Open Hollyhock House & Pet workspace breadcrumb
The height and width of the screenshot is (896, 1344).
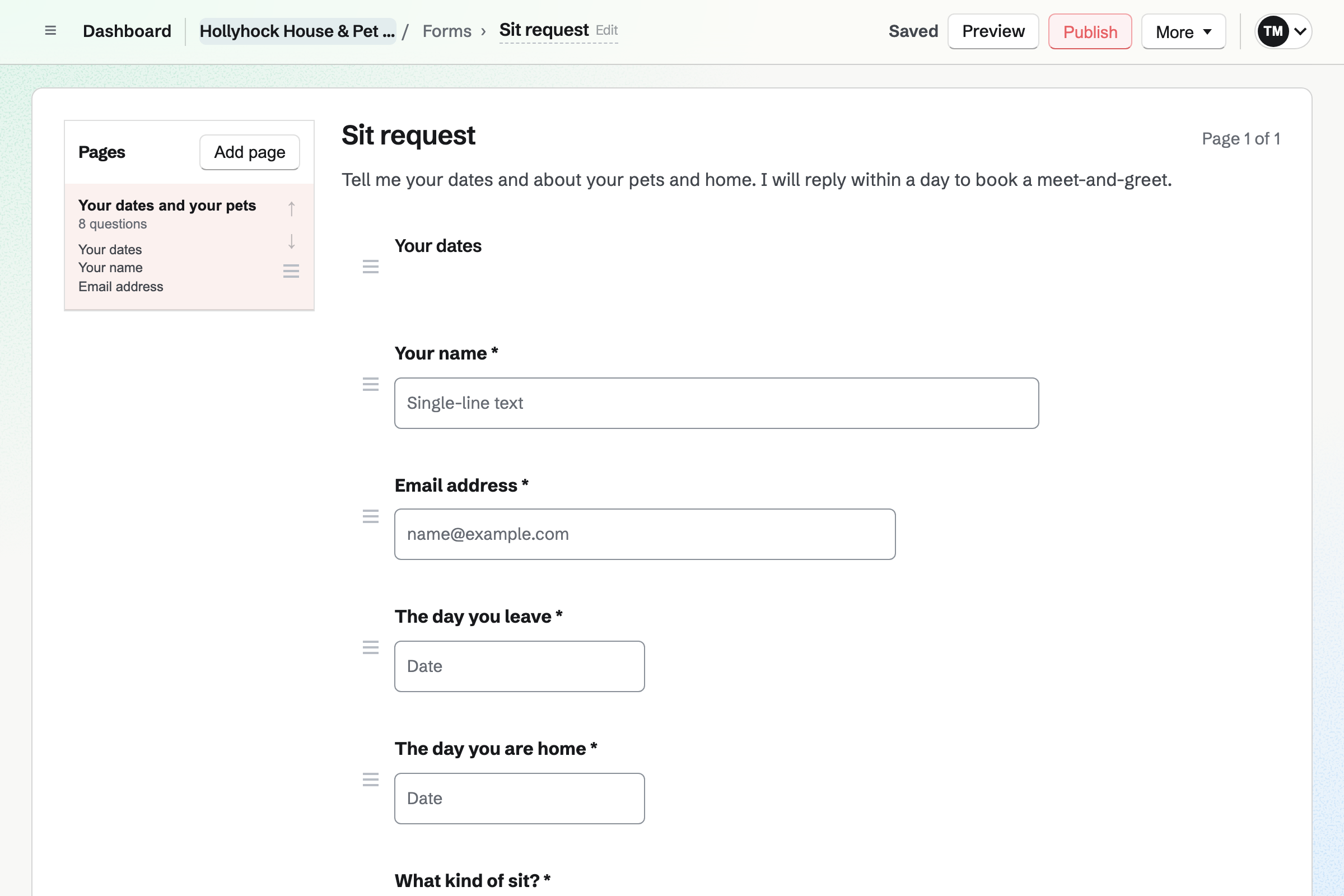pos(297,31)
